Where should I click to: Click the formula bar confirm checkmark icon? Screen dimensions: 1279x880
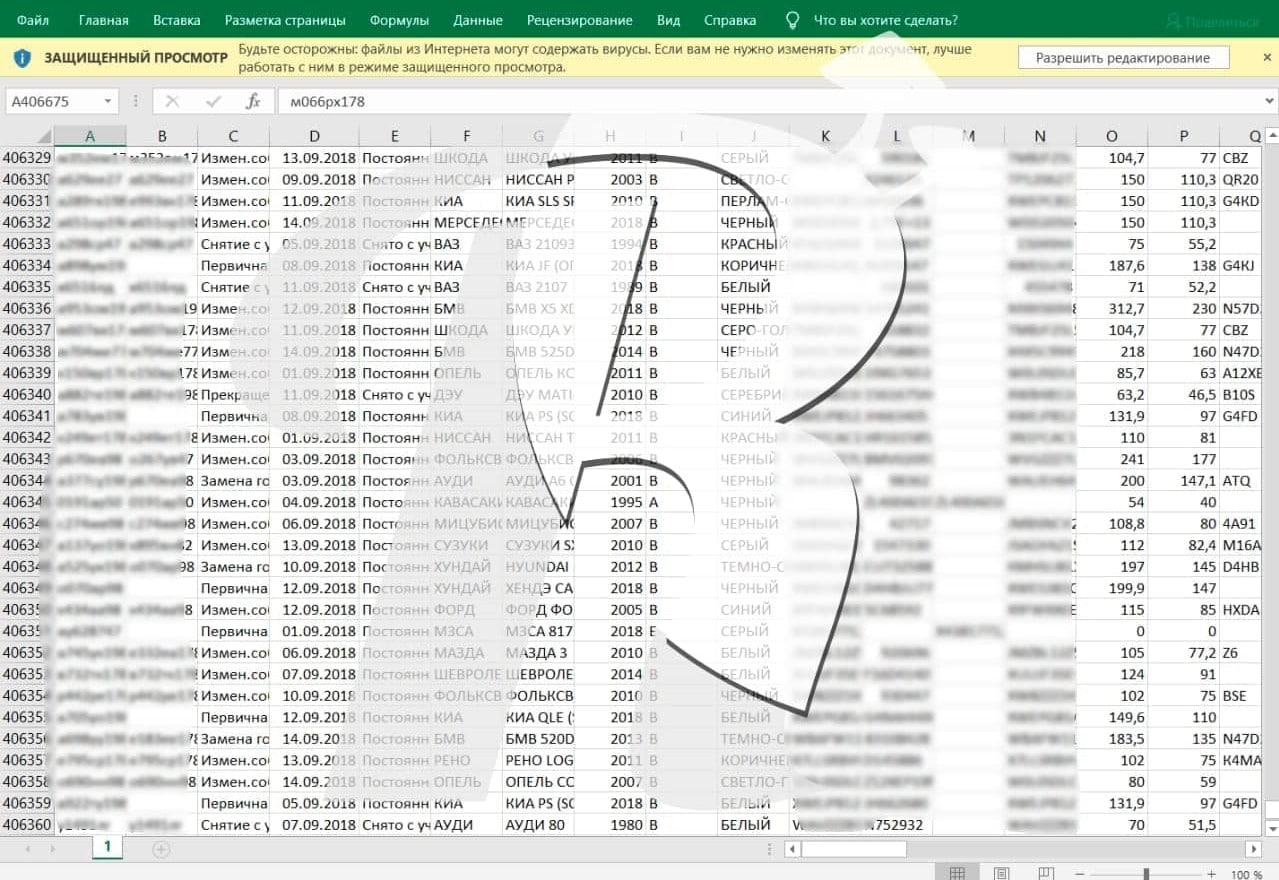[213, 101]
